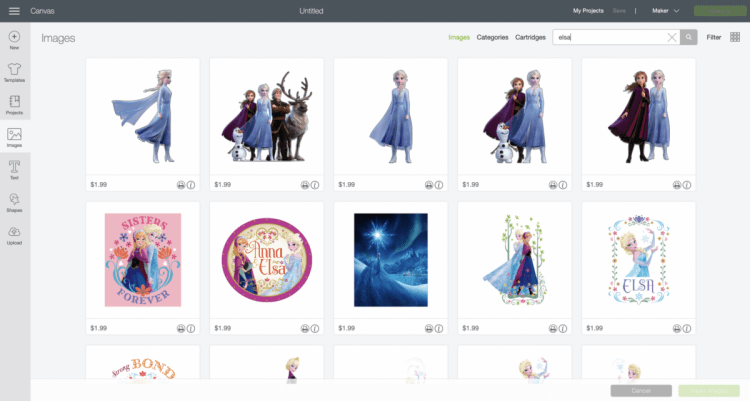The height and width of the screenshot is (401, 750).
Task: Click the Cancel button
Action: point(641,390)
